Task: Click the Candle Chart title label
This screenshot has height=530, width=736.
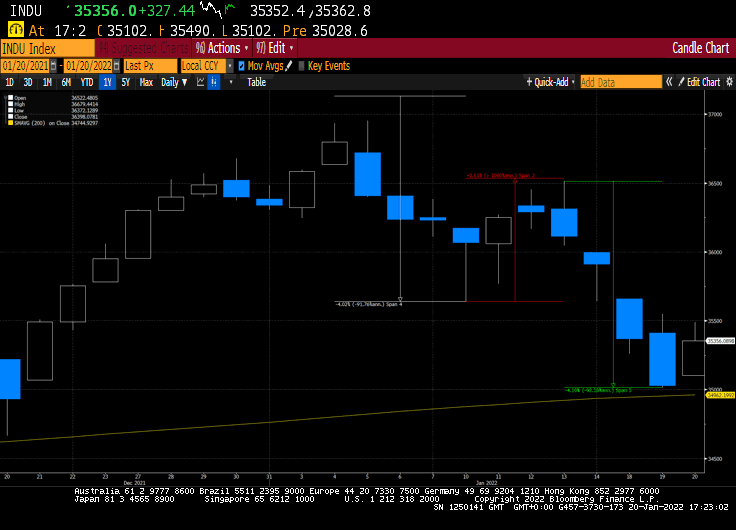Action: 700,48
